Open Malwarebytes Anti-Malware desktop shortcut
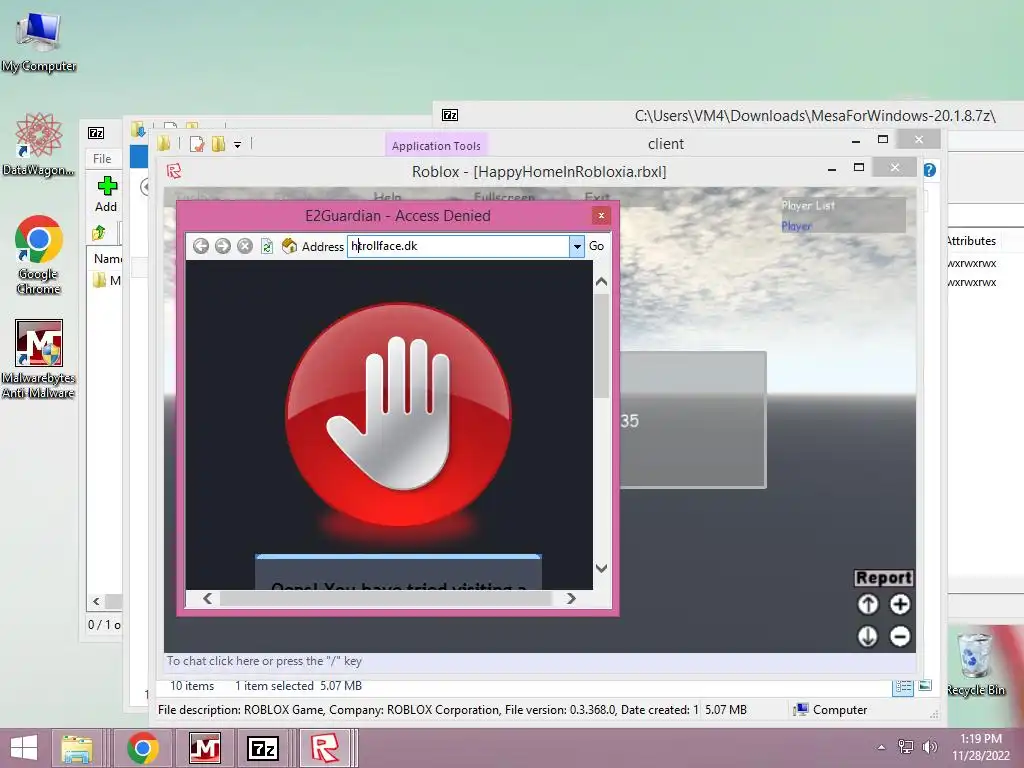The width and height of the screenshot is (1024, 768). (x=39, y=359)
